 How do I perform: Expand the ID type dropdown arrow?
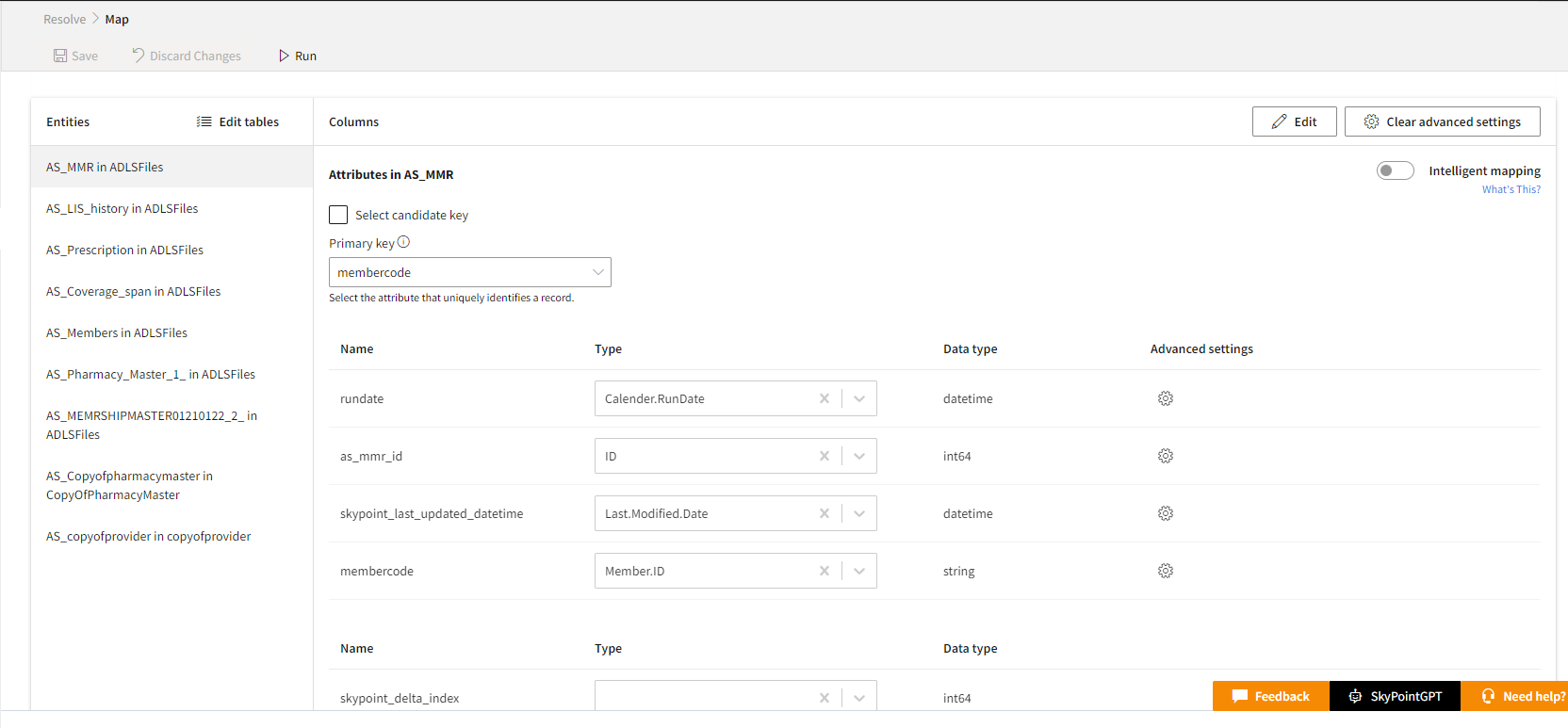(859, 456)
